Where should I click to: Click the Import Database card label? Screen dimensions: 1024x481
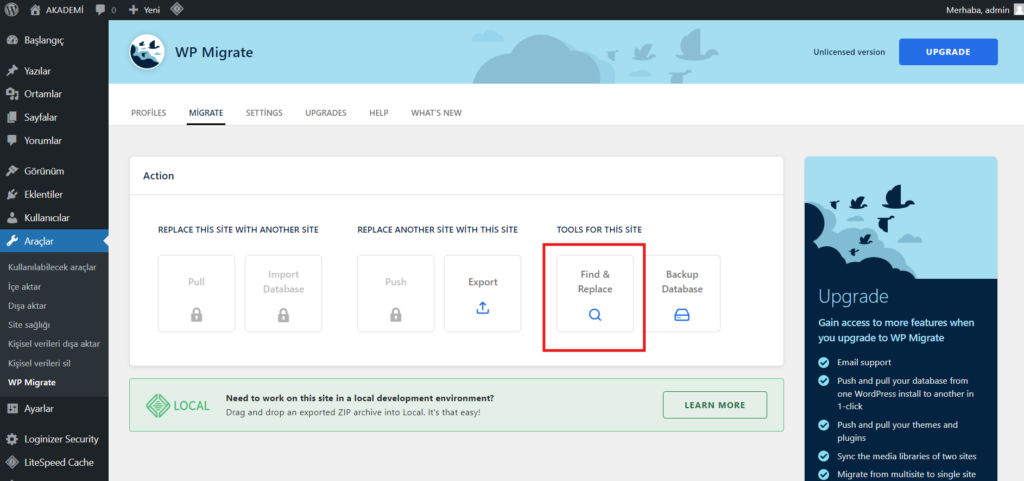pos(283,282)
